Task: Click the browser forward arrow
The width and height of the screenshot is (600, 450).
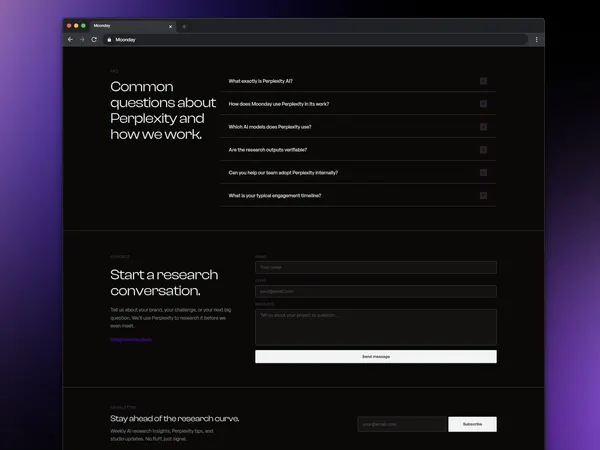Action: [x=82, y=39]
